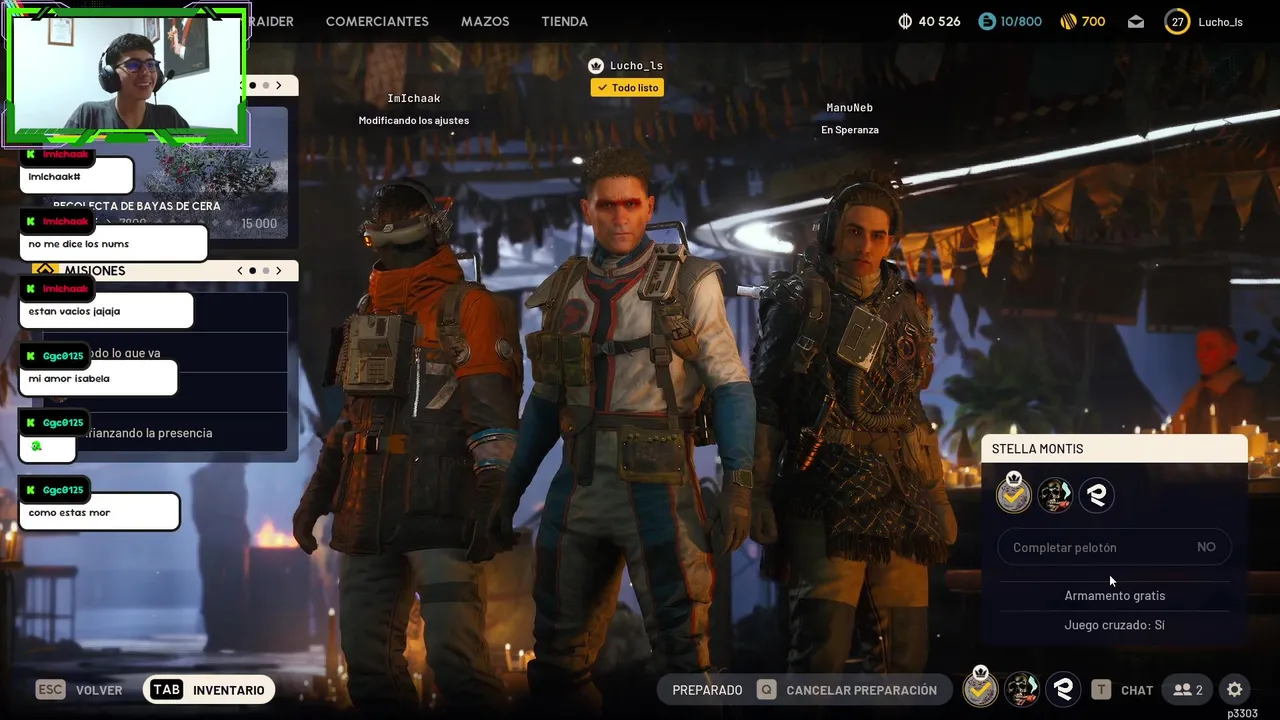The height and width of the screenshot is (720, 1280).
Task: Click the crown icon next to Lucho_ls nameplate
Action: pyautogui.click(x=596, y=65)
